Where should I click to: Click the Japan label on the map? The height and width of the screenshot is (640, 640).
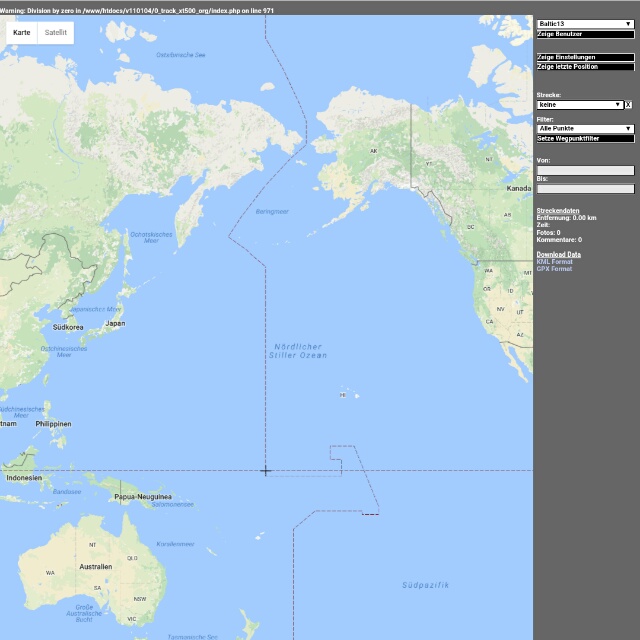tap(115, 323)
